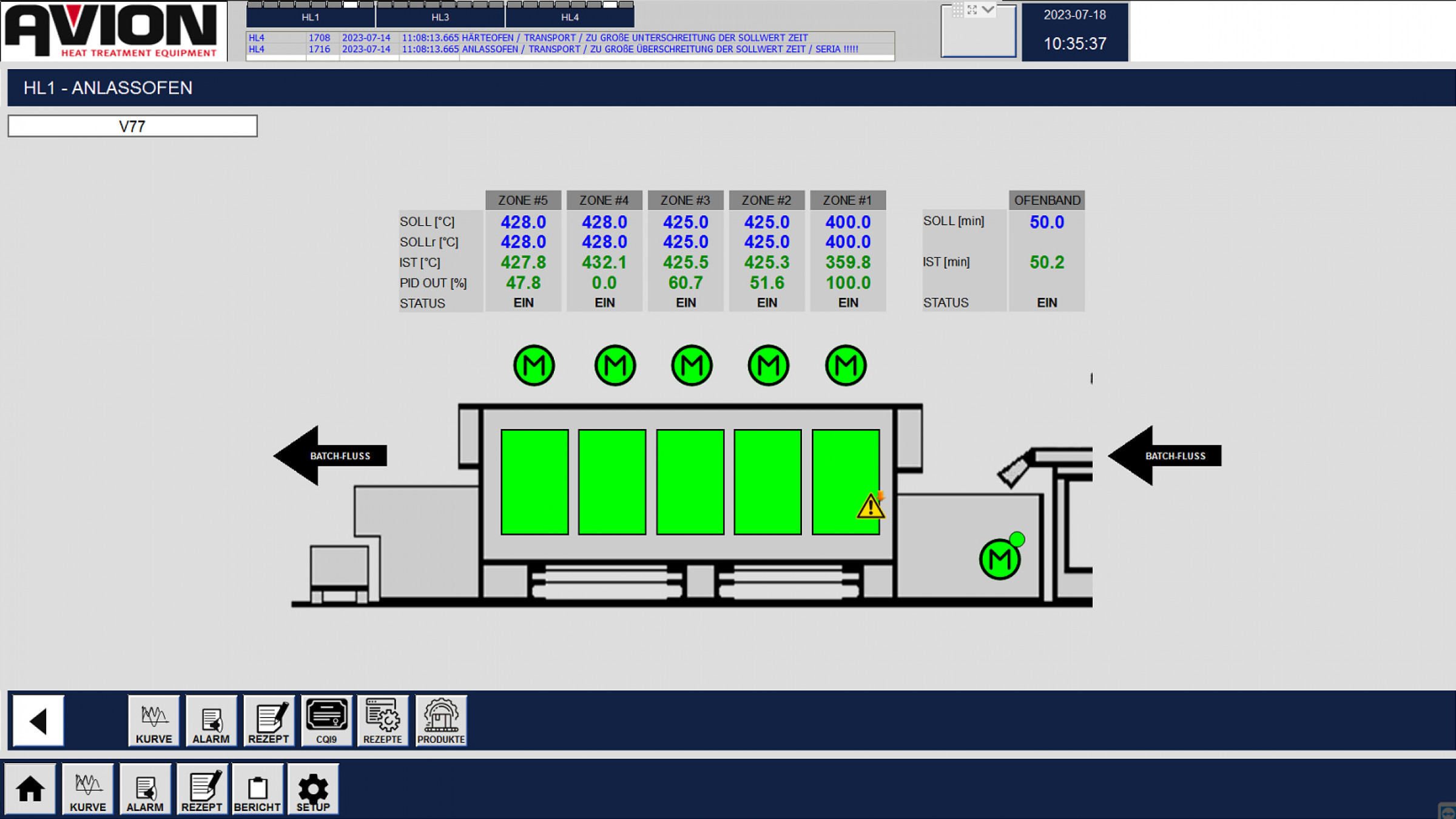This screenshot has height=819, width=1456.
Task: Click the fullscreen expand icon at the top
Action: click(972, 9)
